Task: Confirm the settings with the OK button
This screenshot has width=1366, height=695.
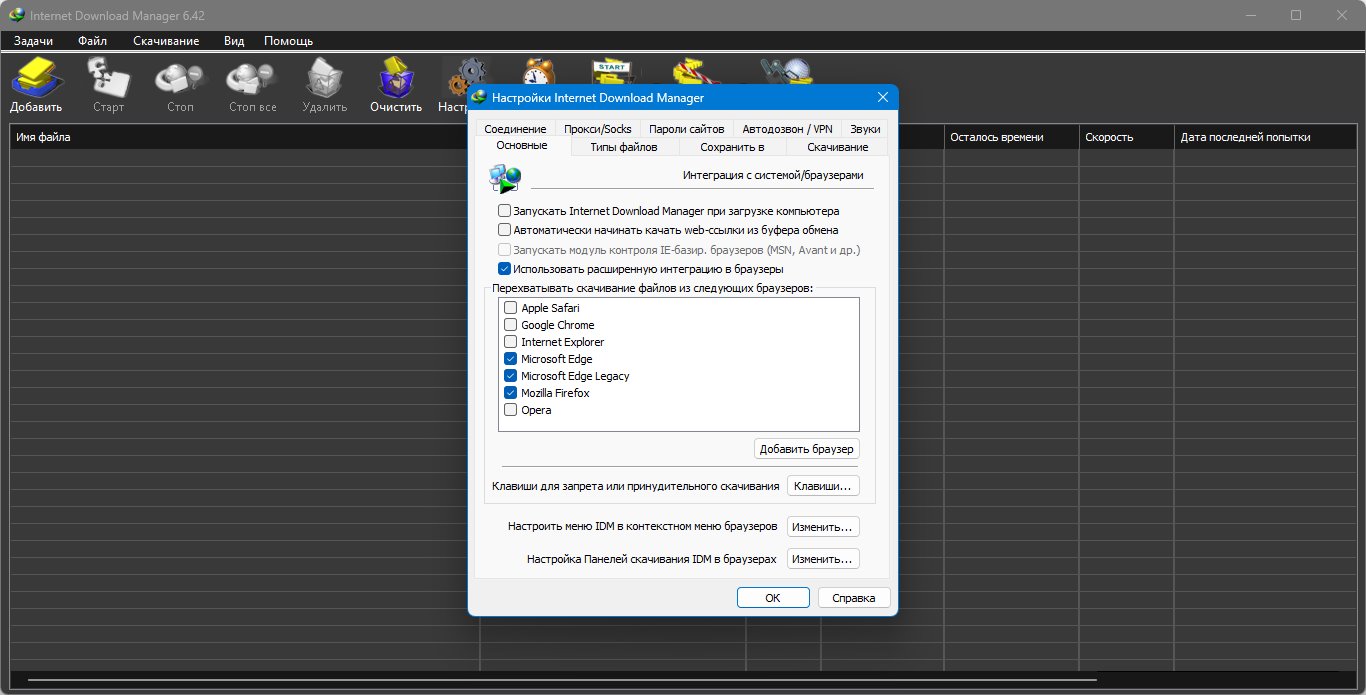Action: tap(773, 598)
